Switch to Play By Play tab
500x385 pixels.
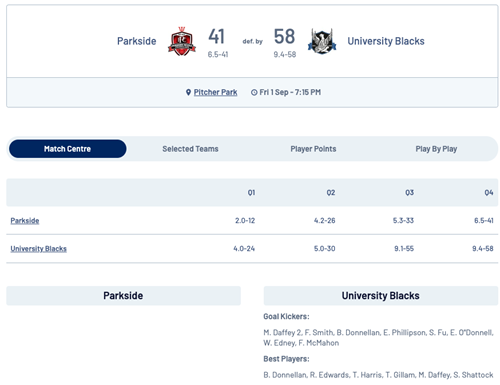pos(436,149)
